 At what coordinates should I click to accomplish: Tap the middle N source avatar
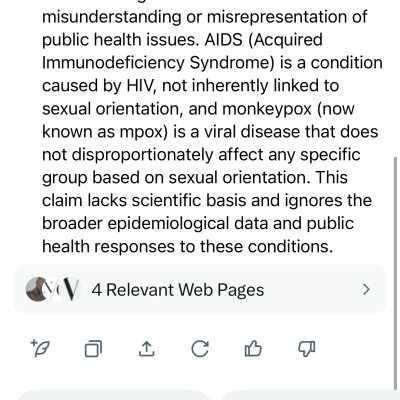tap(53, 289)
